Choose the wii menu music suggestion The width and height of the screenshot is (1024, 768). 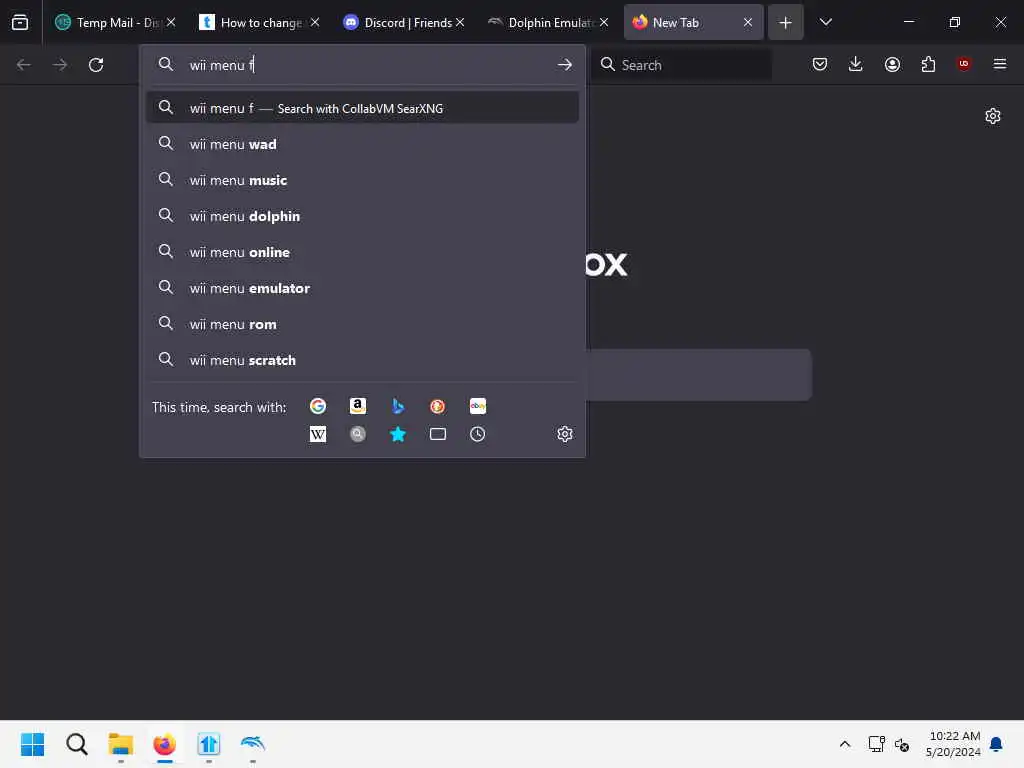click(362, 180)
